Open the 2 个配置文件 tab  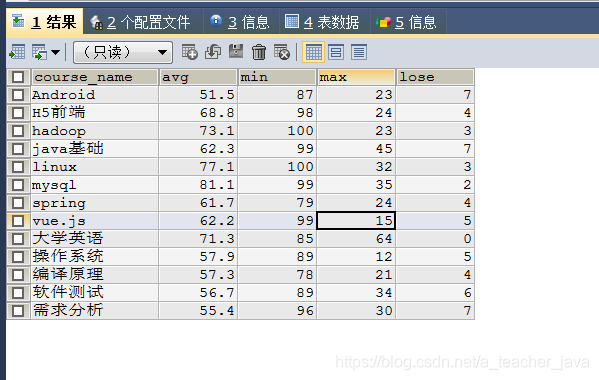tap(143, 22)
